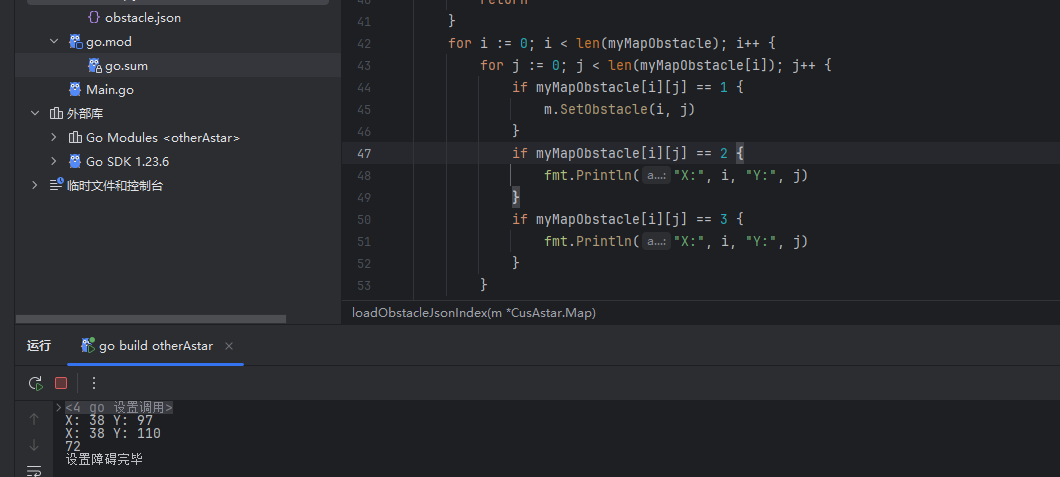1060x477 pixels.
Task: Click the down arrow in console gutter
Action: (34, 445)
